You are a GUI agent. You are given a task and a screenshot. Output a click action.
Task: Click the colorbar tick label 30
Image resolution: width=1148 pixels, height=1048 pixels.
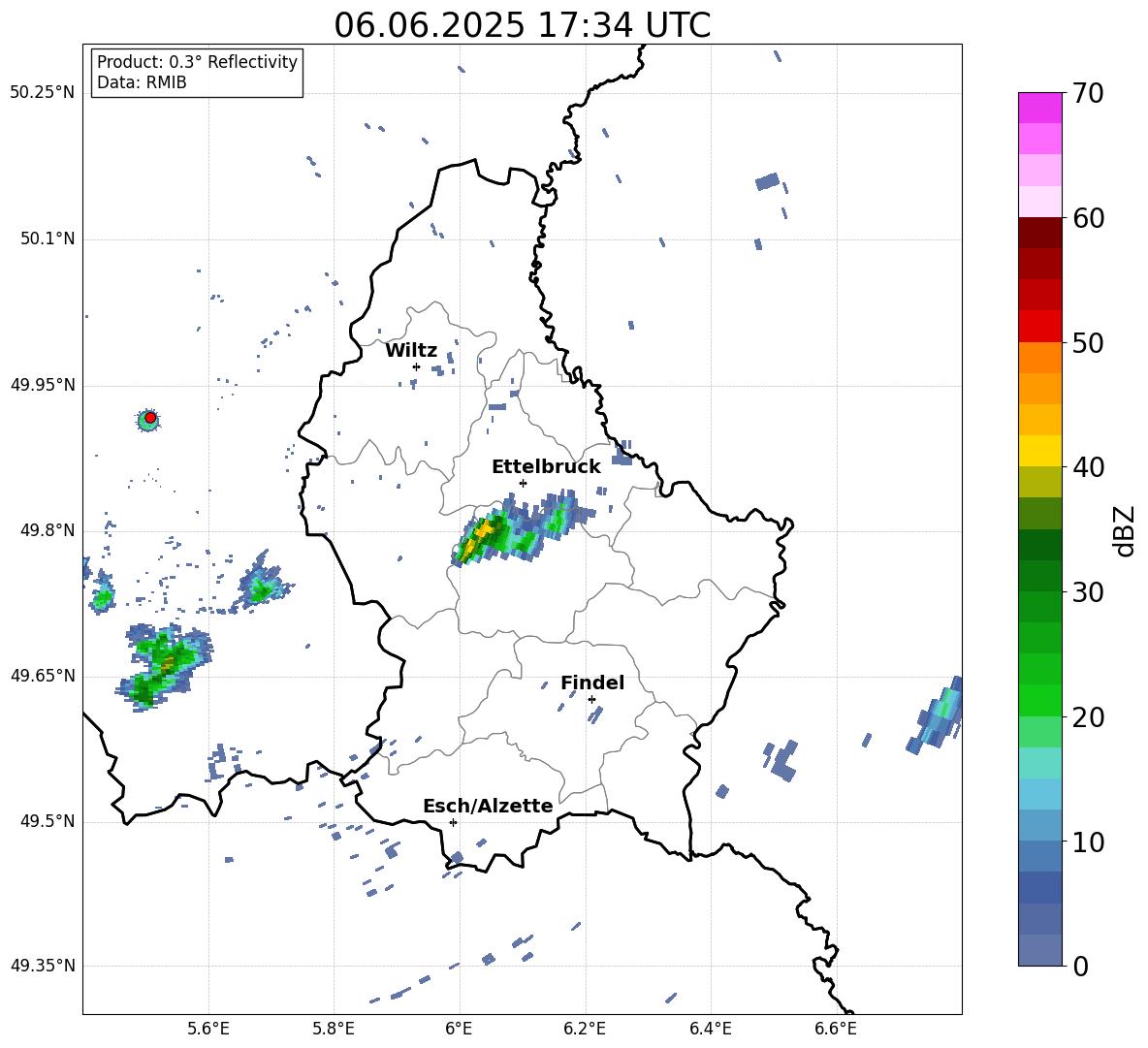pyautogui.click(x=1087, y=592)
